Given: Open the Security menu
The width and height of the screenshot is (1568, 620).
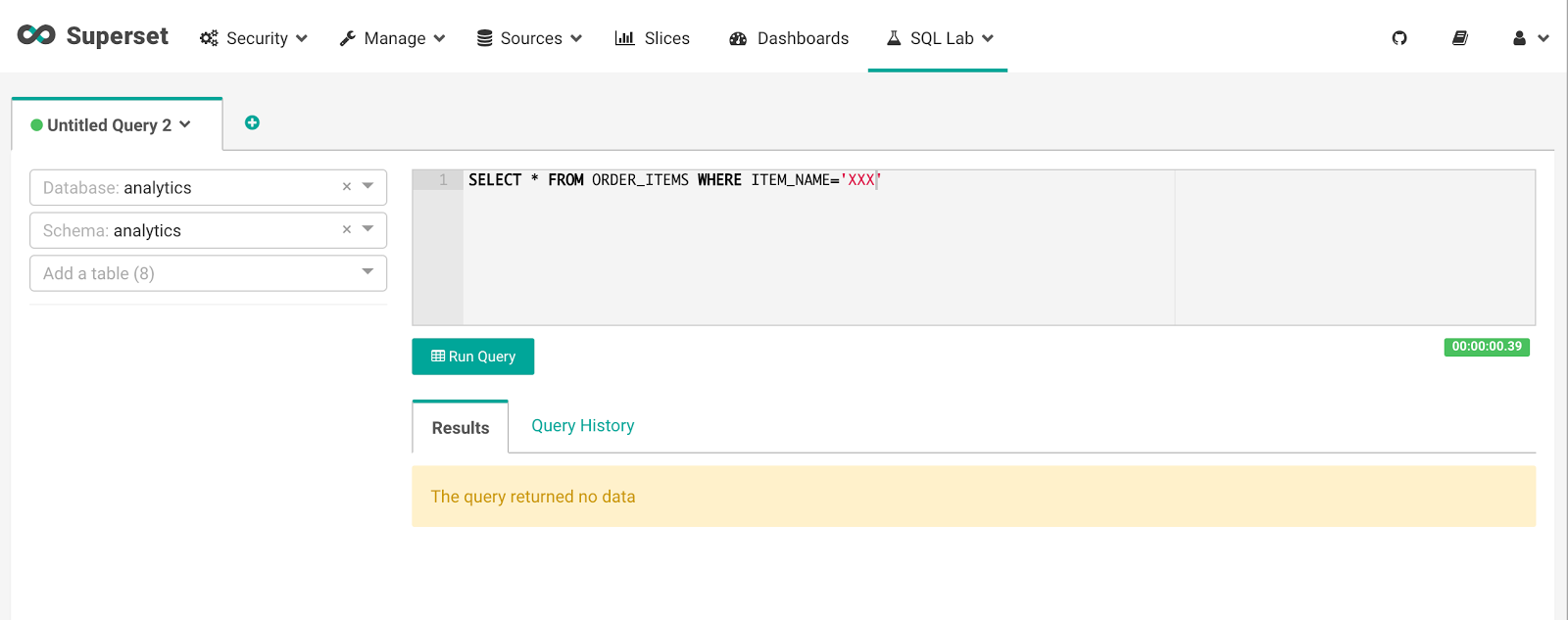Looking at the screenshot, I should (x=254, y=38).
